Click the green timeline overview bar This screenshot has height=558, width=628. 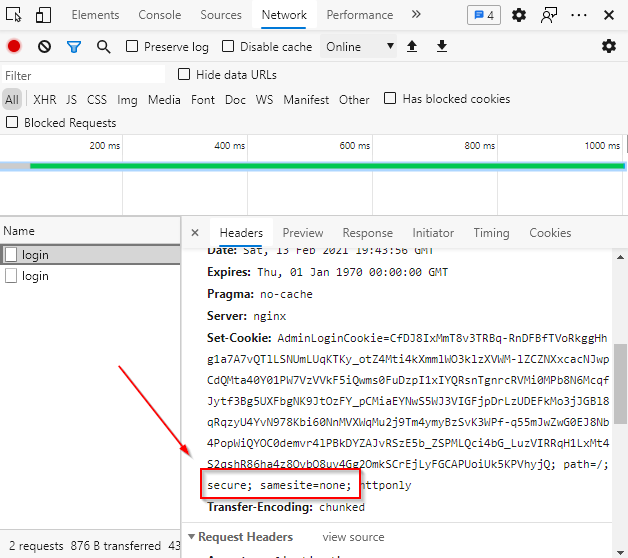[x=328, y=166]
